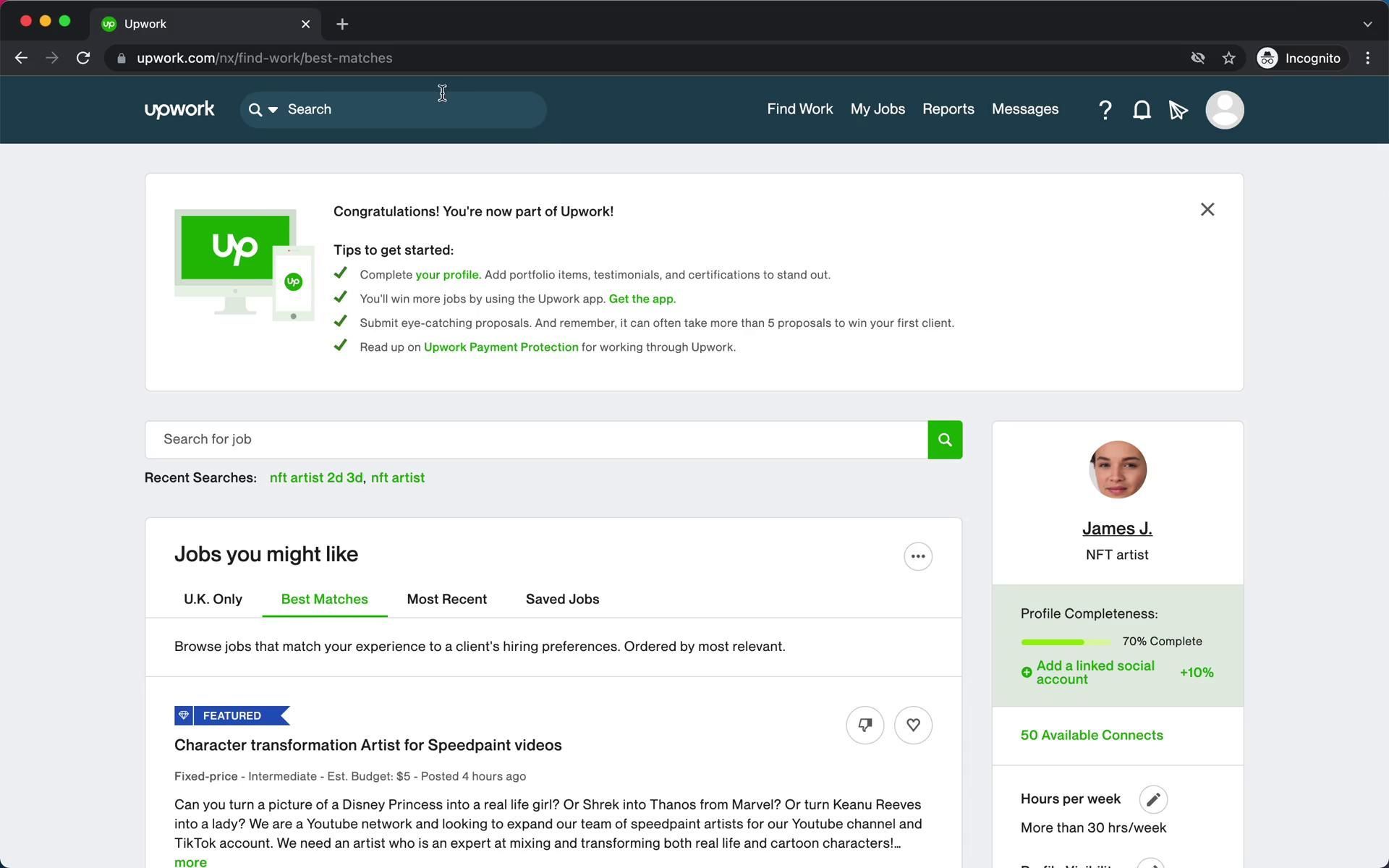Screen dimensions: 1389x868
Task: Switch to Most Recent tab
Action: pos(446,599)
